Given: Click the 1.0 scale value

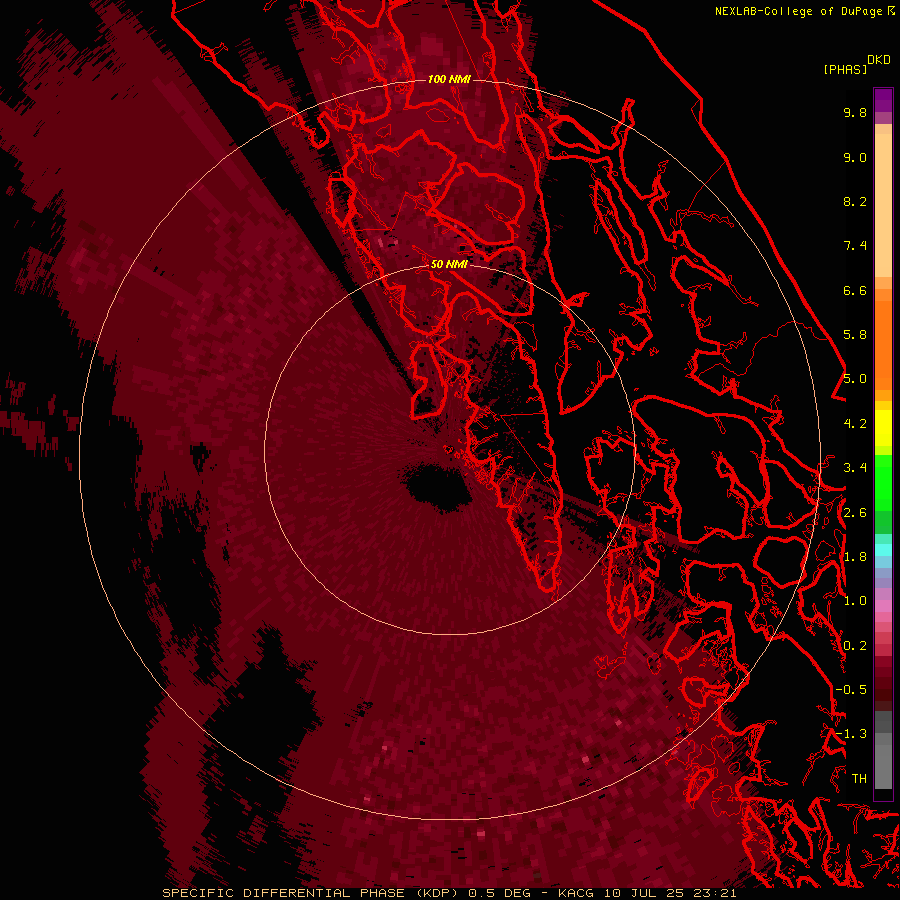Looking at the screenshot, I should click(855, 601).
